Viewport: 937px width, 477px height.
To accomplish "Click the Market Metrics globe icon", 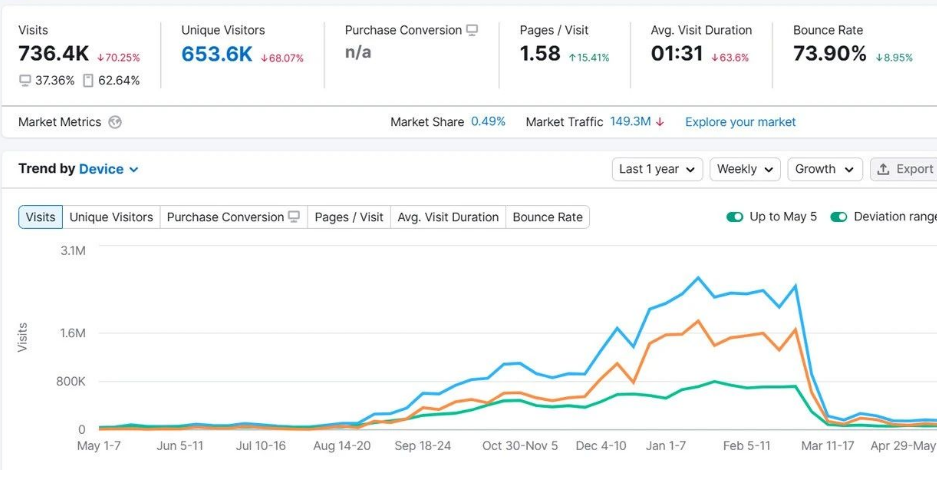I will 115,122.
